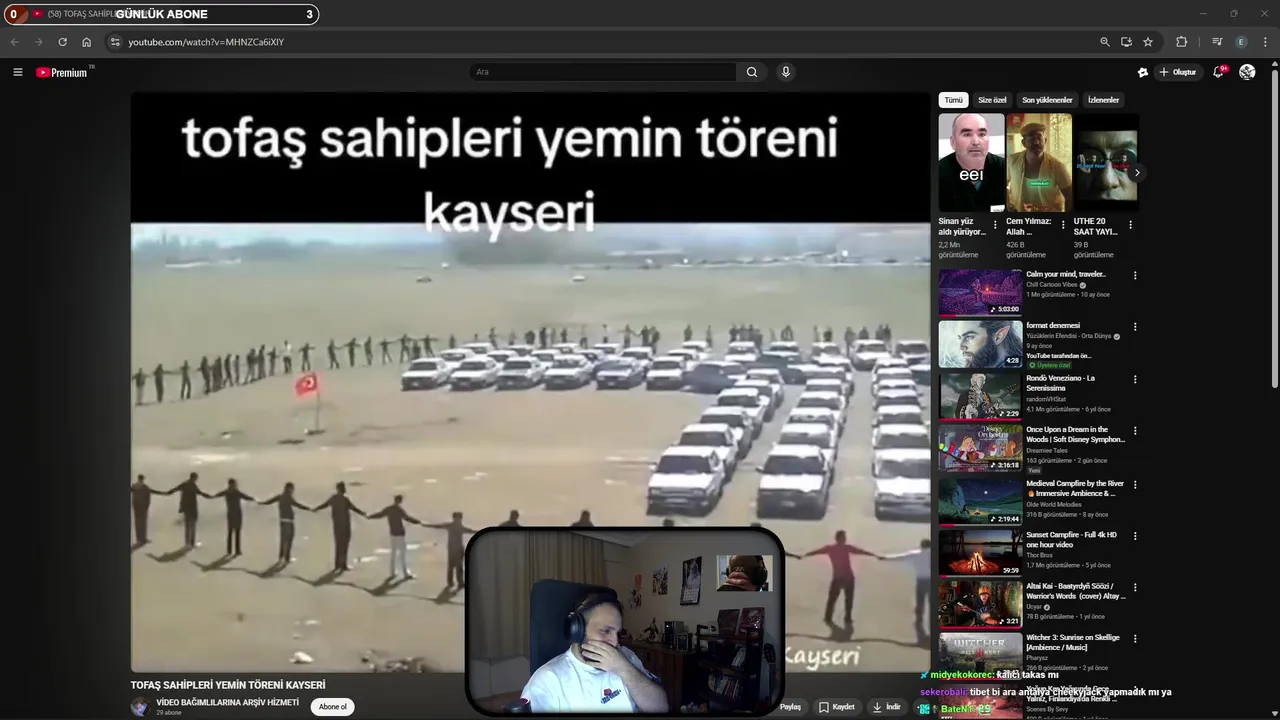Click install app icon in address bar
Image resolution: width=1280 pixels, height=720 pixels.
(1126, 42)
